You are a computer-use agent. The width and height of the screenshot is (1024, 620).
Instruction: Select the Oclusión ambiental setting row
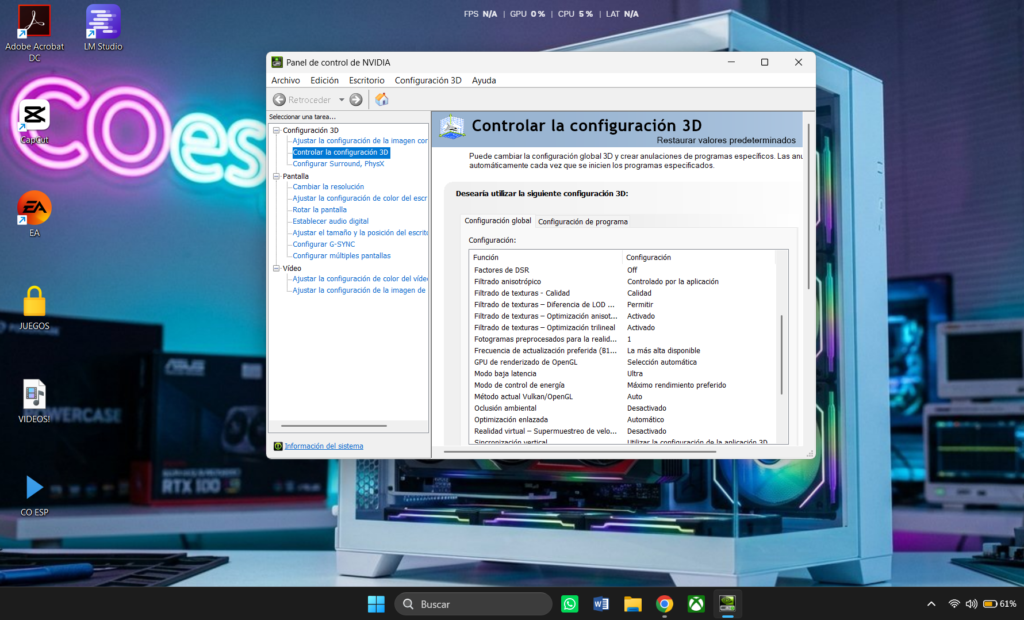[x=622, y=408]
